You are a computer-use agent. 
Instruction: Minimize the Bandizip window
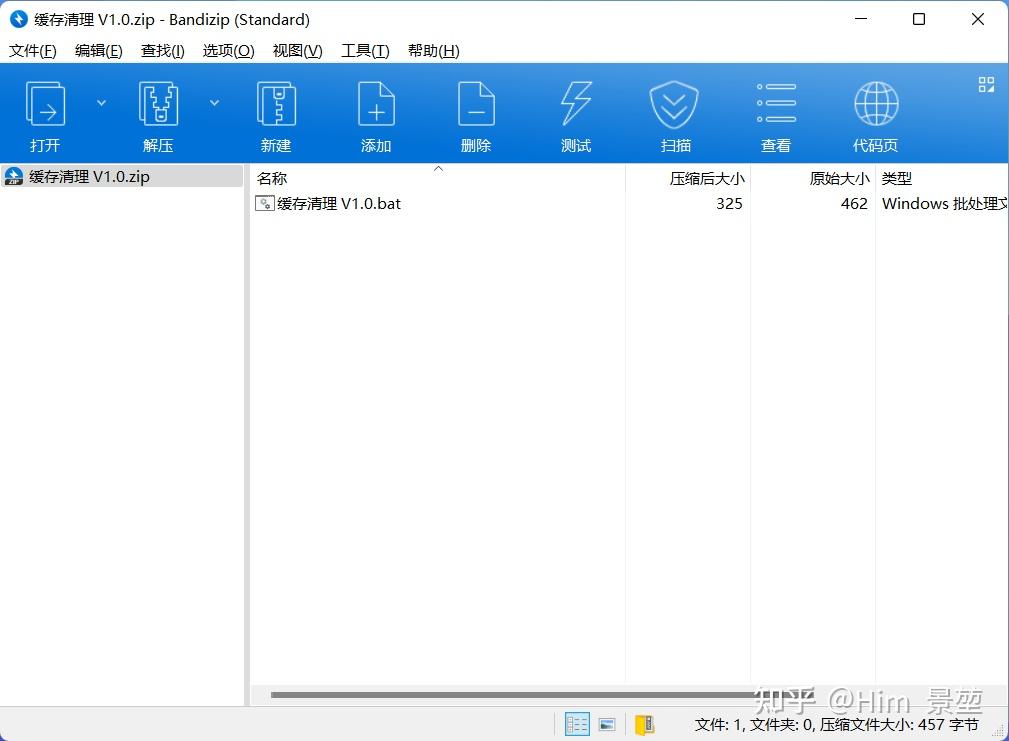[861, 19]
